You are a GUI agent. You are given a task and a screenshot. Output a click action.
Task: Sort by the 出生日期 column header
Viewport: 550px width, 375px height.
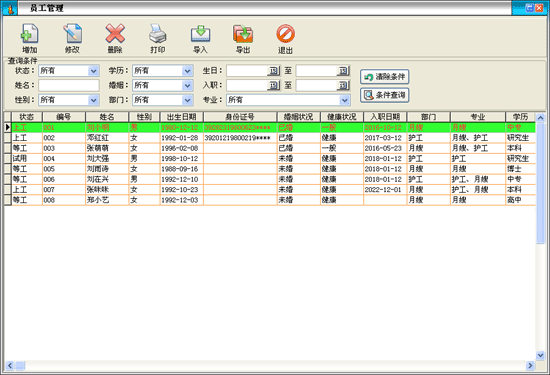click(181, 117)
